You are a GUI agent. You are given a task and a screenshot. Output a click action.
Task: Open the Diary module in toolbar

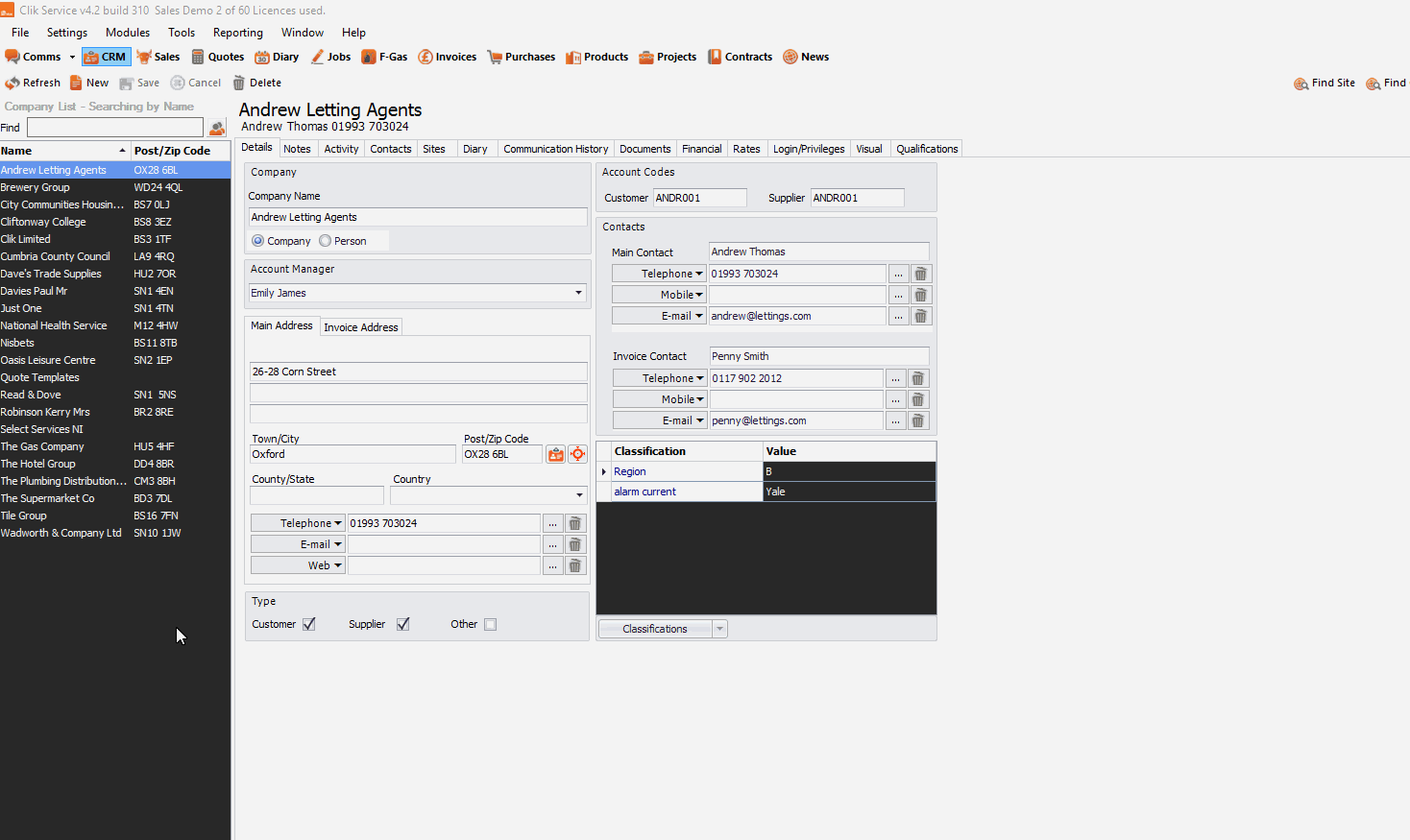click(x=277, y=57)
